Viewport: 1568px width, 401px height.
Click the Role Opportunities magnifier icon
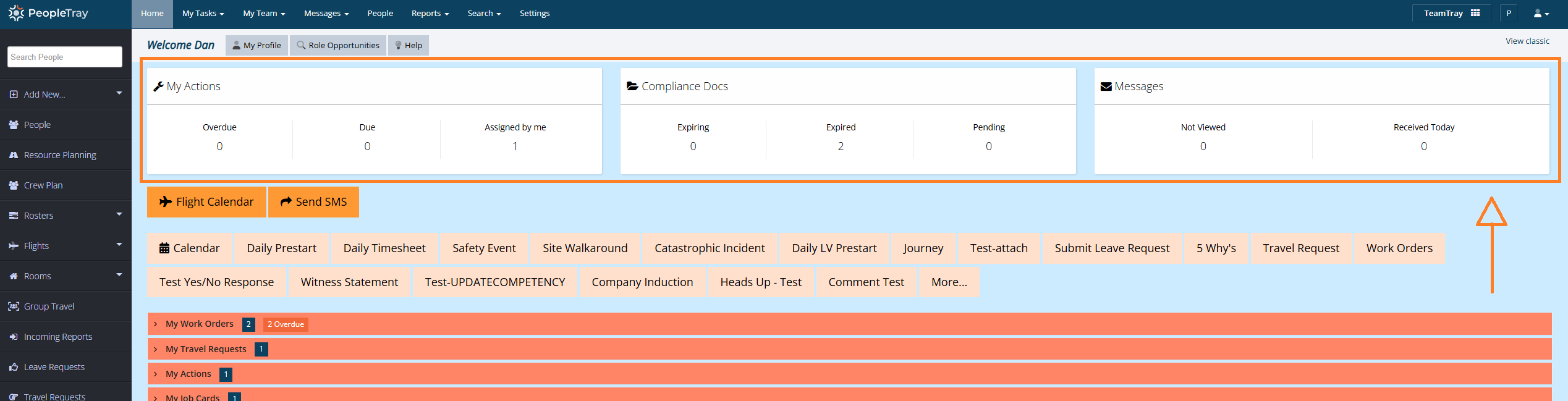point(301,45)
